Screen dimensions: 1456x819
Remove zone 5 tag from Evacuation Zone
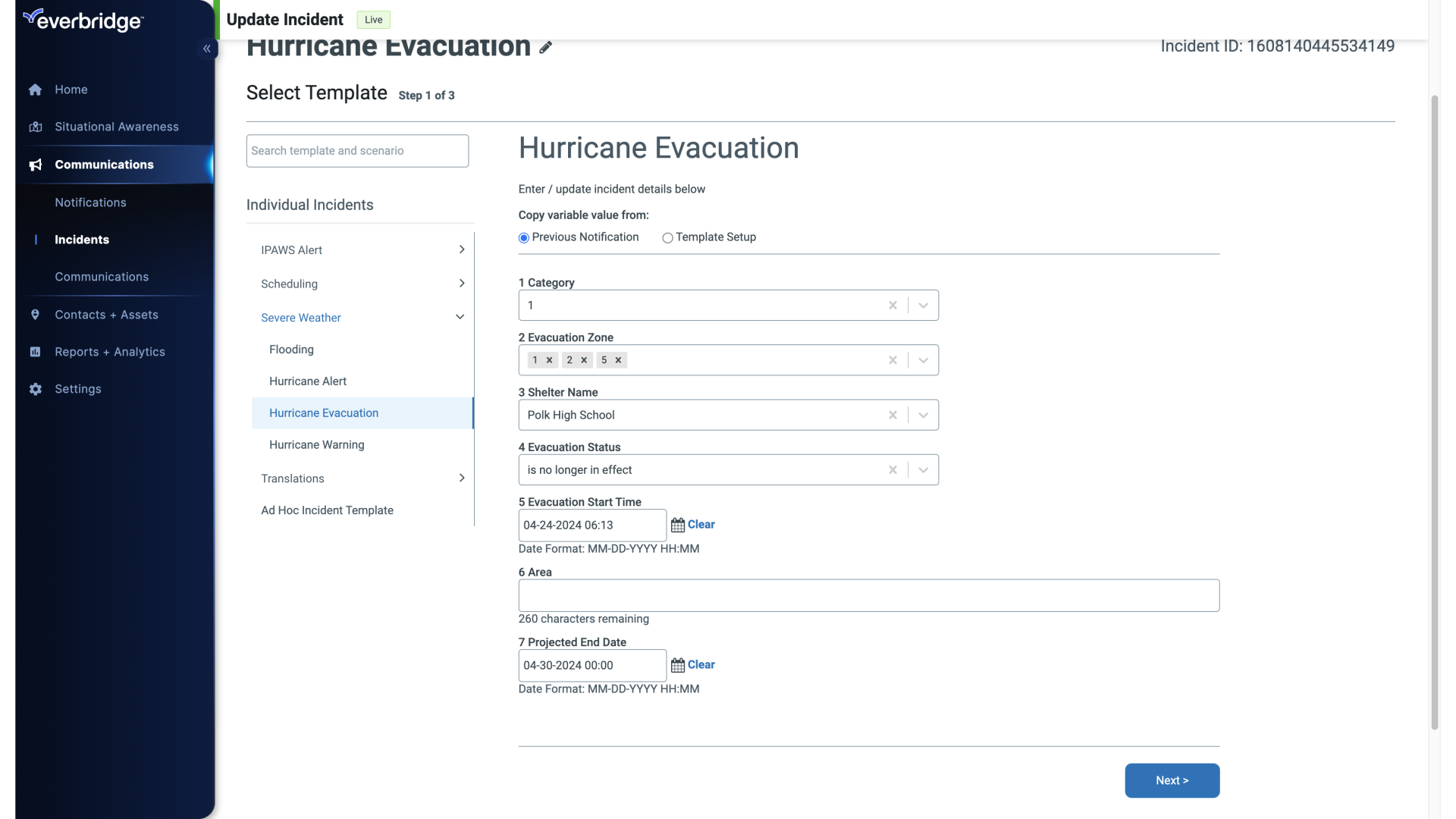coord(618,360)
